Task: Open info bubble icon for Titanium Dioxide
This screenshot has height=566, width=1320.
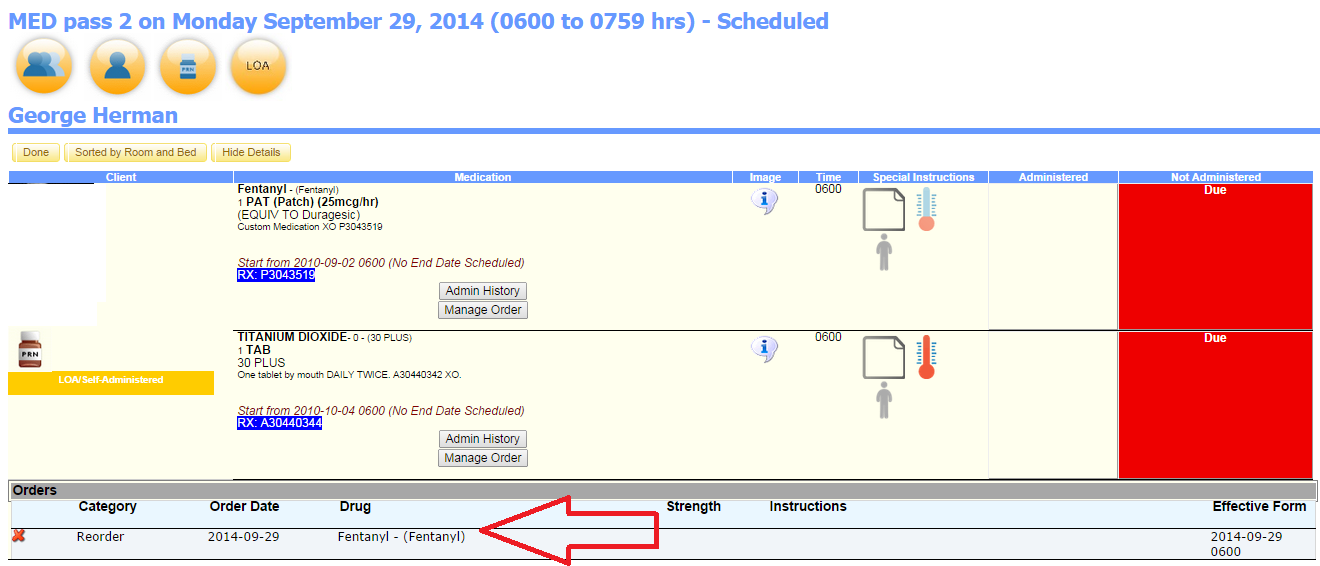Action: 764,349
